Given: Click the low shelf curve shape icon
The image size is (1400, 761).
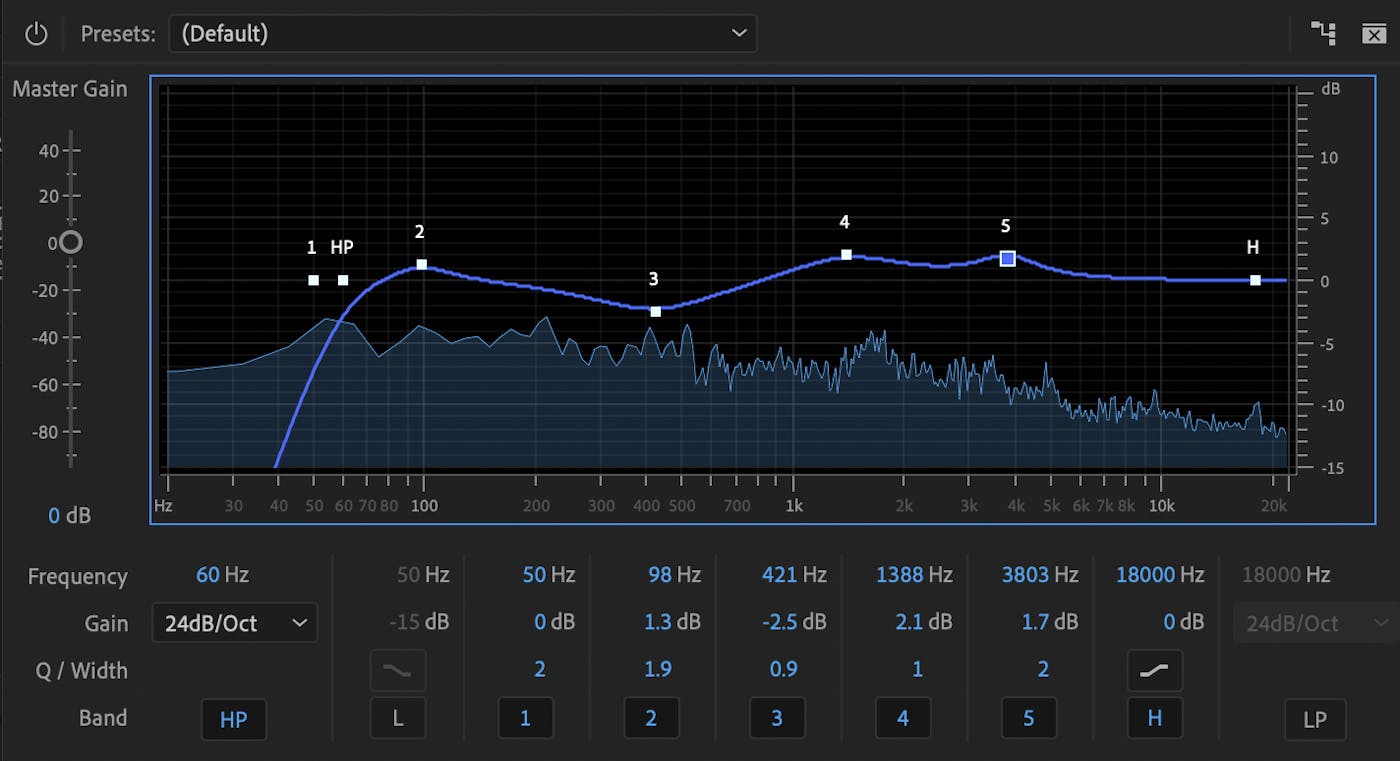Looking at the screenshot, I should [398, 671].
